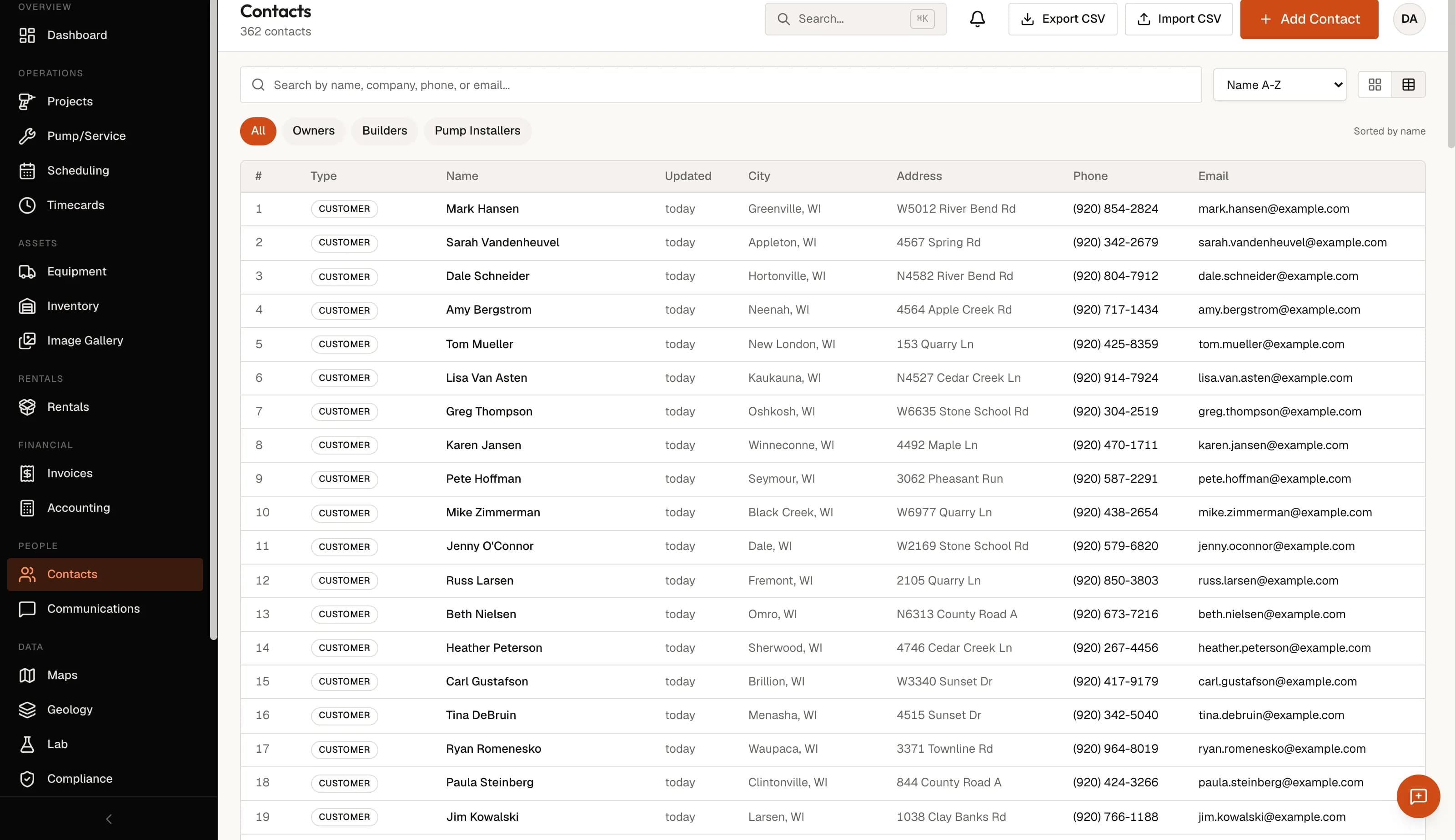Click the Rentals boxes icon
Screen dimensions: 1455x840
(27, 407)
